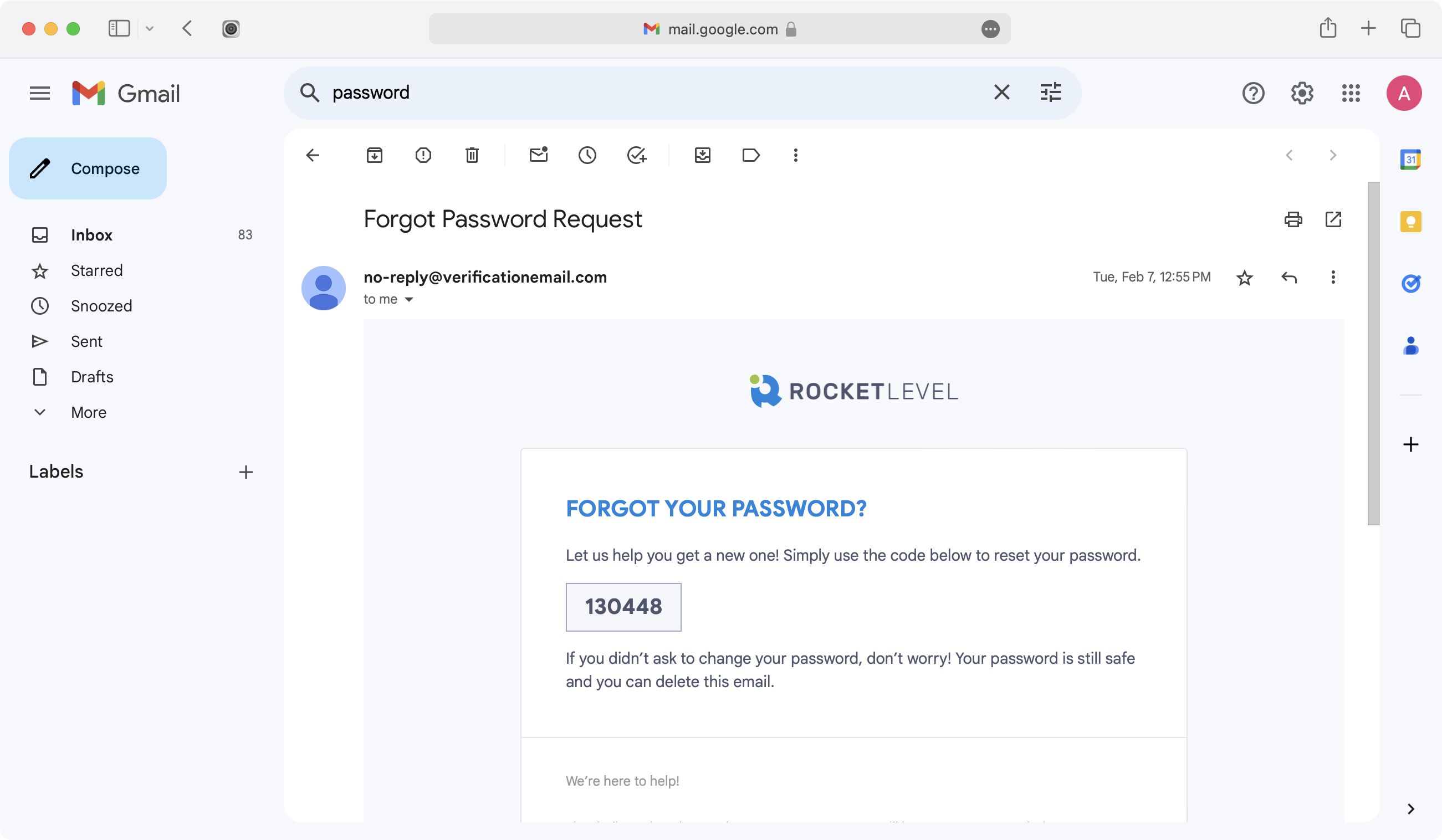Viewport: 1442px width, 840px height.
Task: Delete the email using the trash icon
Action: pyautogui.click(x=472, y=155)
